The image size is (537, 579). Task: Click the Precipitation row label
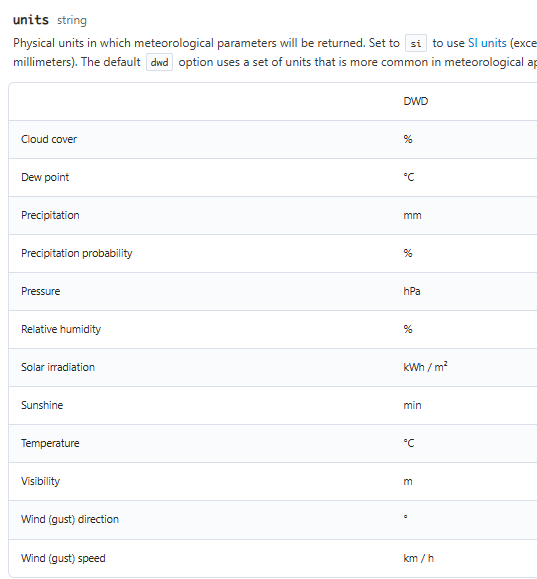point(50,215)
